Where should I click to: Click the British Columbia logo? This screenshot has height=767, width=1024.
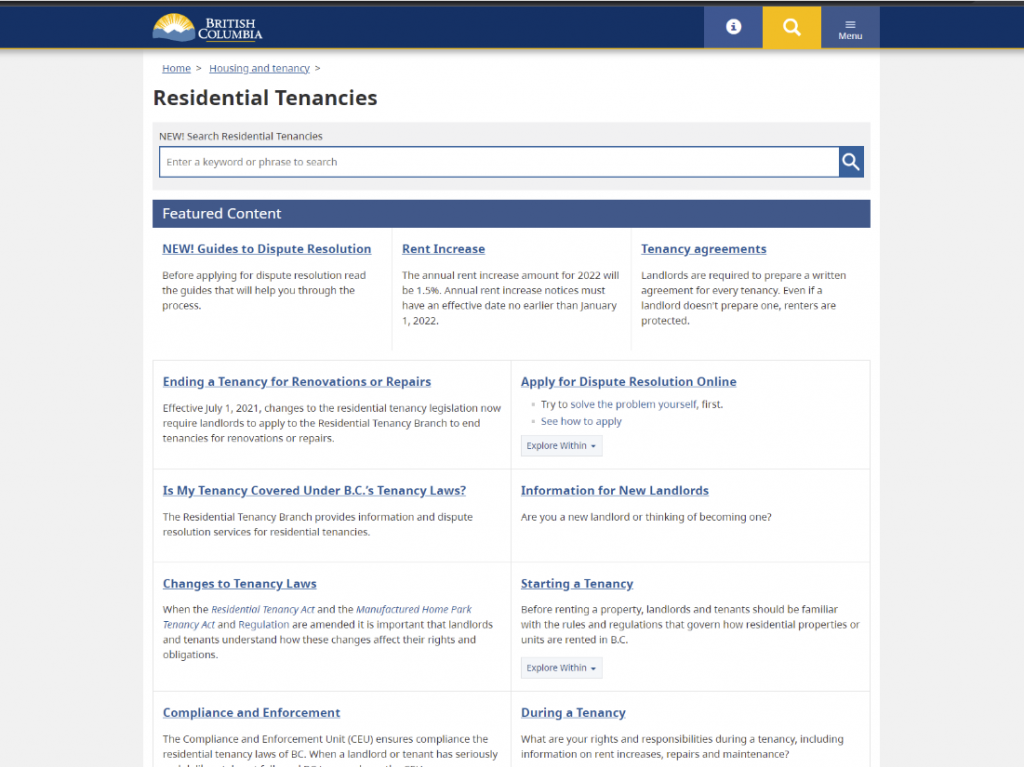point(207,27)
